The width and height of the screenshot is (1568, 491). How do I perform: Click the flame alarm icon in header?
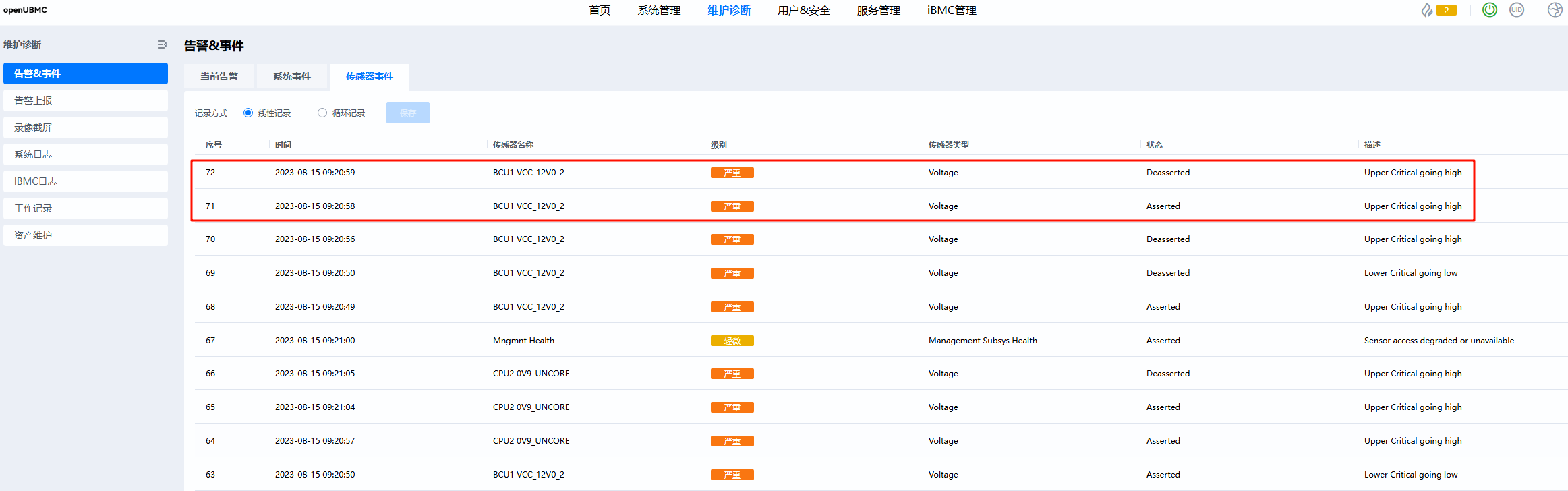point(1427,10)
